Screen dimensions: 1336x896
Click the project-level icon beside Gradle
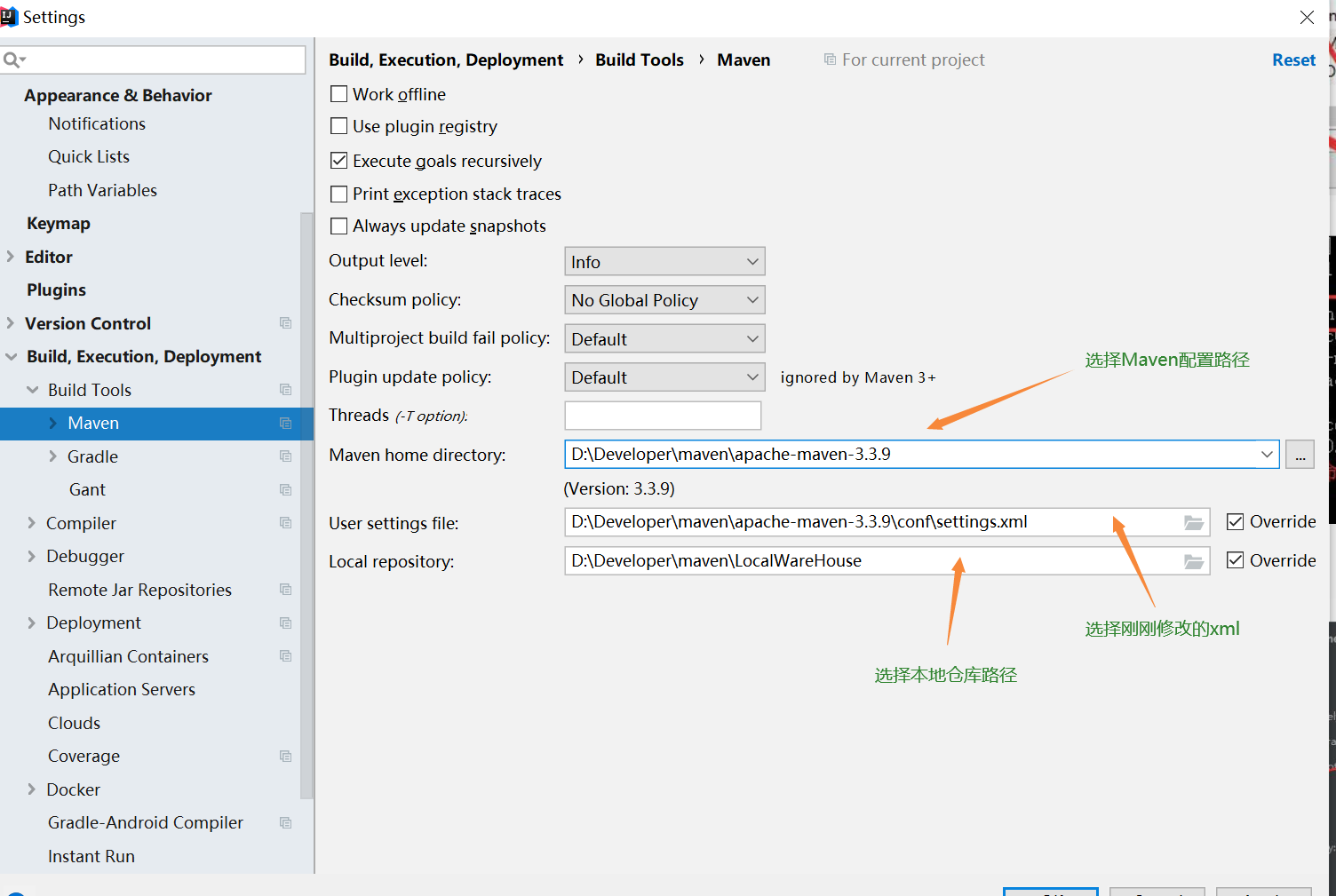click(x=286, y=456)
